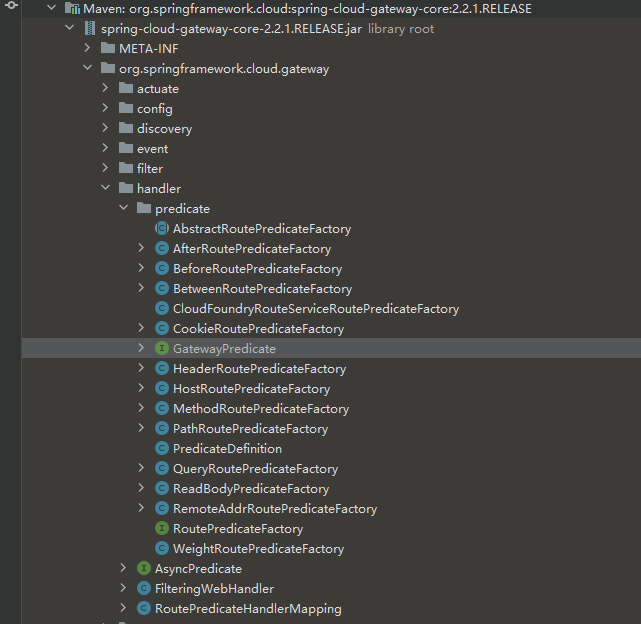Screen dimensions: 641x624
Task: Click the target/locate icon in the left gutter
Action: click(11, 5)
